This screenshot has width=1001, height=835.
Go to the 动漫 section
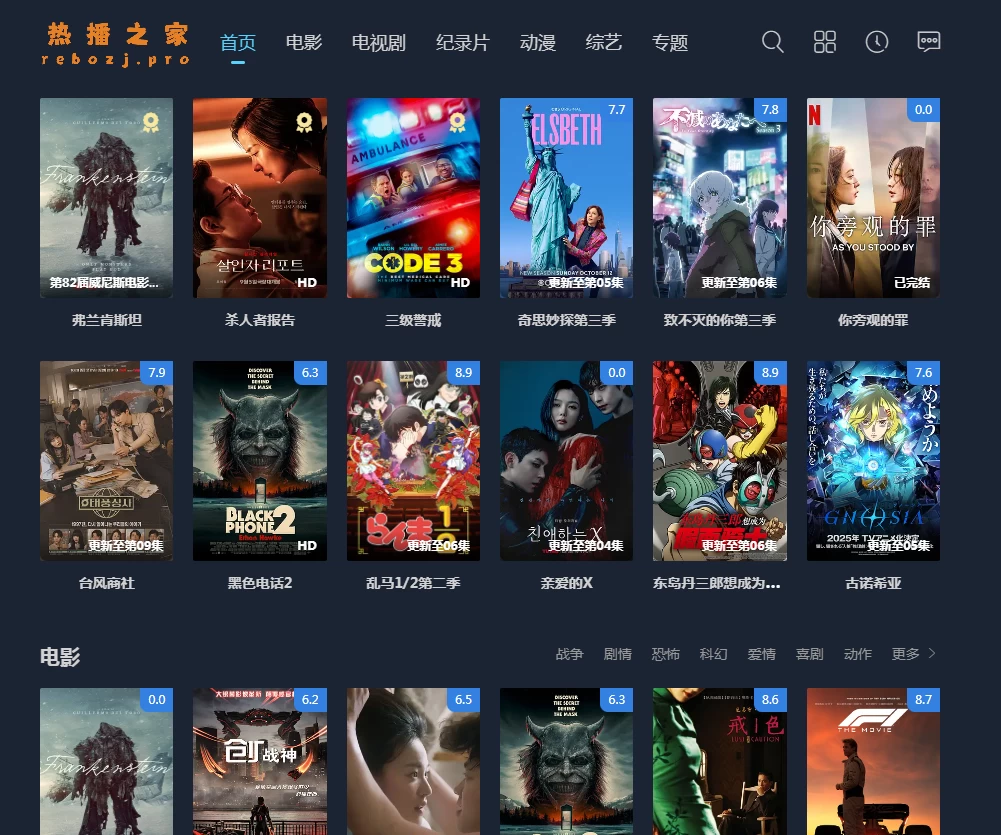537,43
